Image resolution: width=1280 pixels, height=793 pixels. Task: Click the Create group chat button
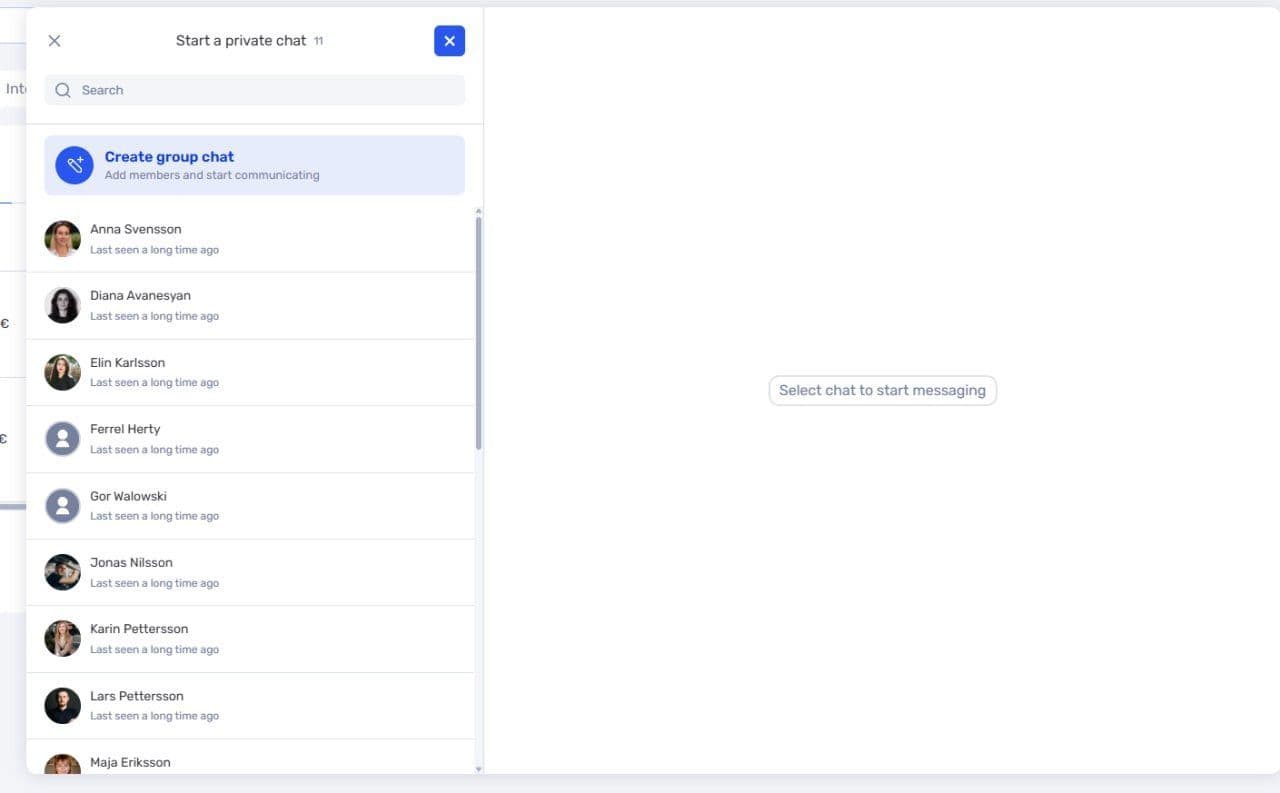tap(255, 165)
